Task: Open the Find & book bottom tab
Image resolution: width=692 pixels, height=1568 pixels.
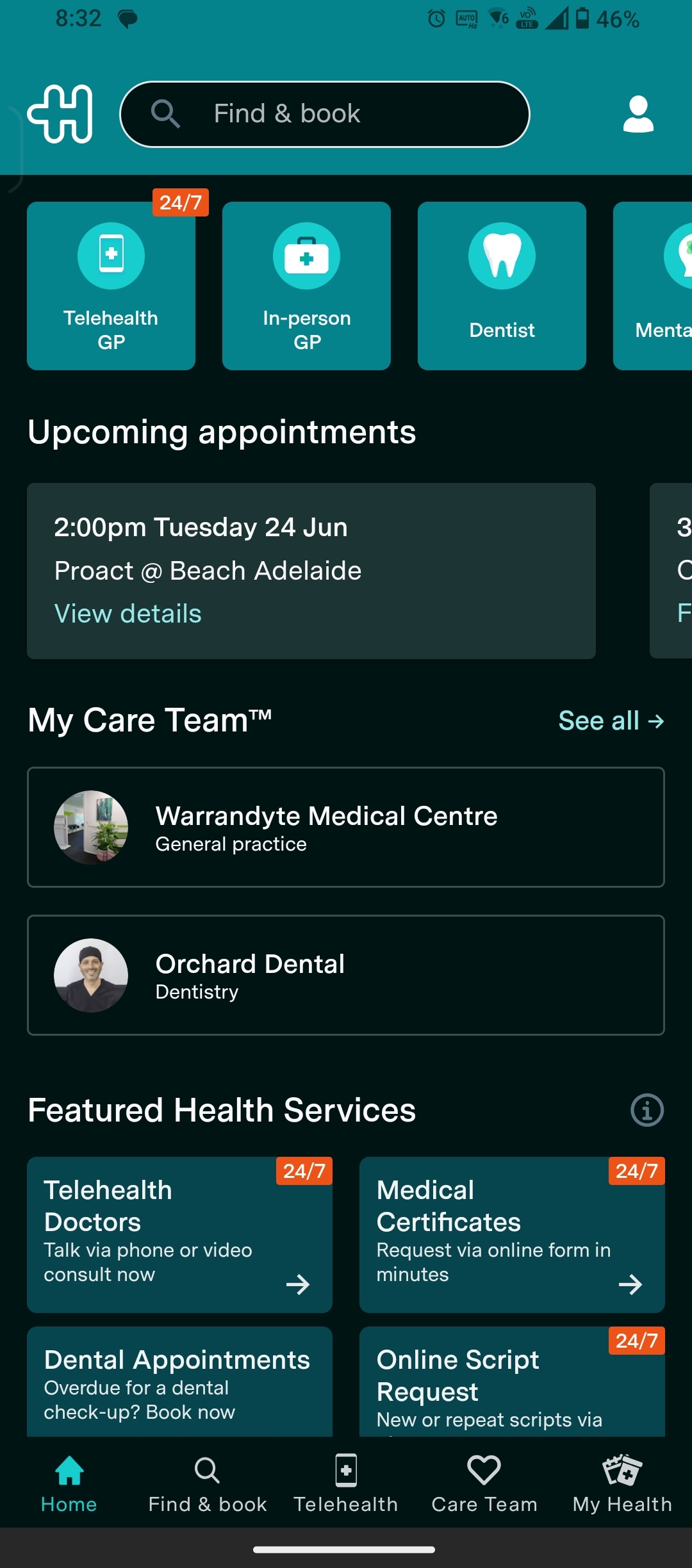Action: [x=207, y=1483]
